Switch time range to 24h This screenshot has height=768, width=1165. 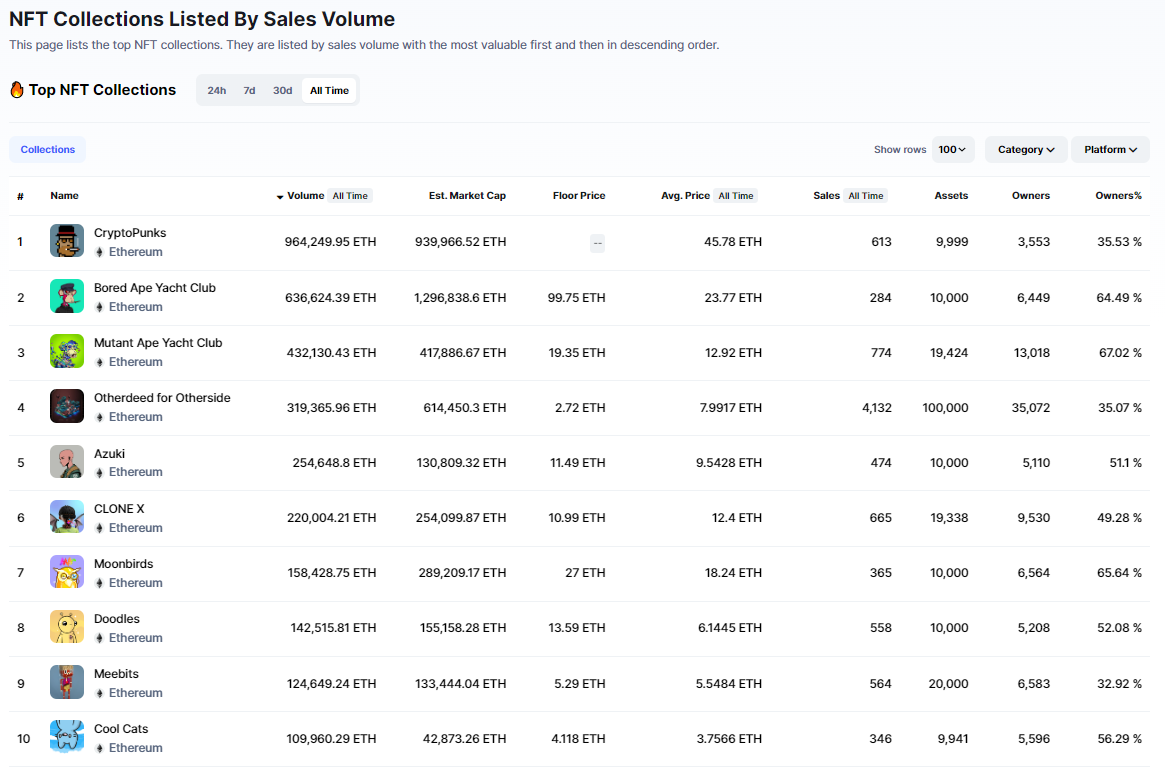(x=217, y=91)
